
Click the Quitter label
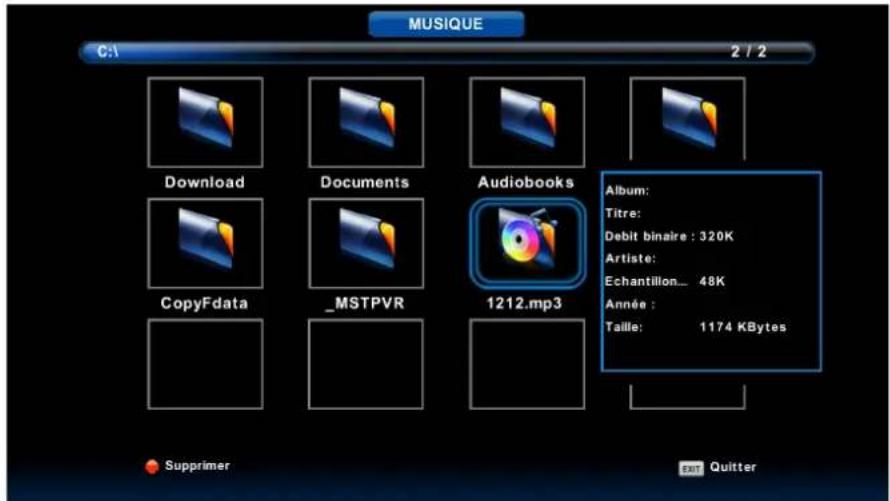tap(733, 467)
